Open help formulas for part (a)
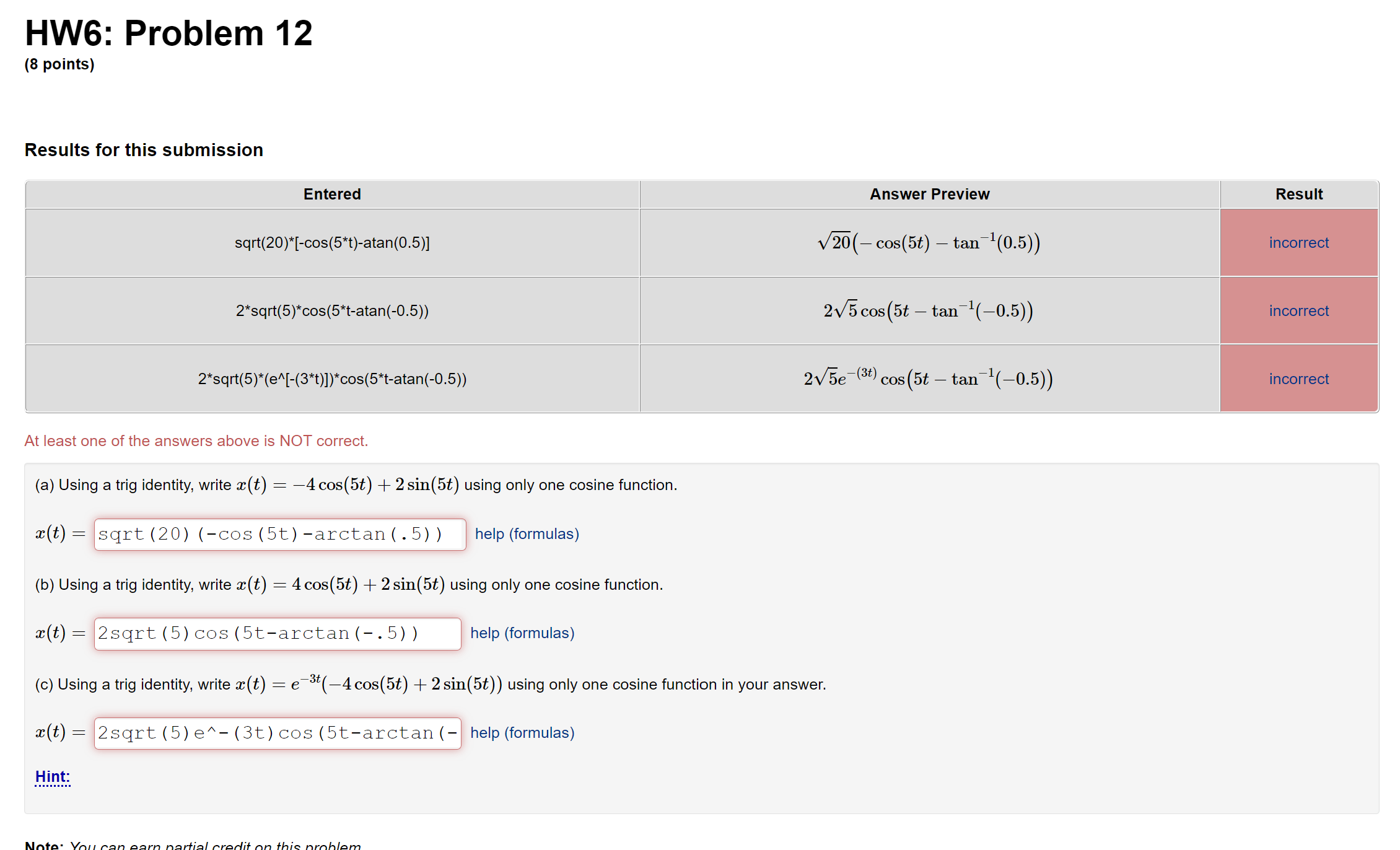 point(527,533)
